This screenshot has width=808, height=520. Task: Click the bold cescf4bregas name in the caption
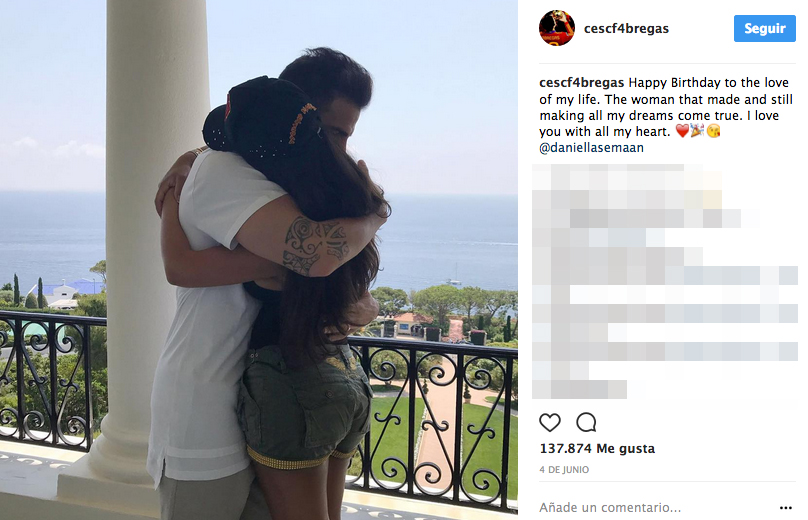click(581, 82)
